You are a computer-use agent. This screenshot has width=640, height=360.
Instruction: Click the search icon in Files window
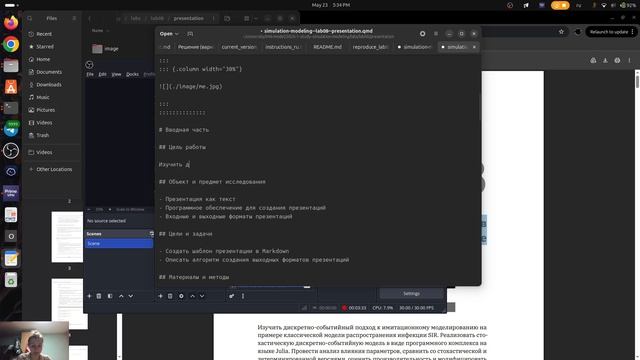coord(30,18)
